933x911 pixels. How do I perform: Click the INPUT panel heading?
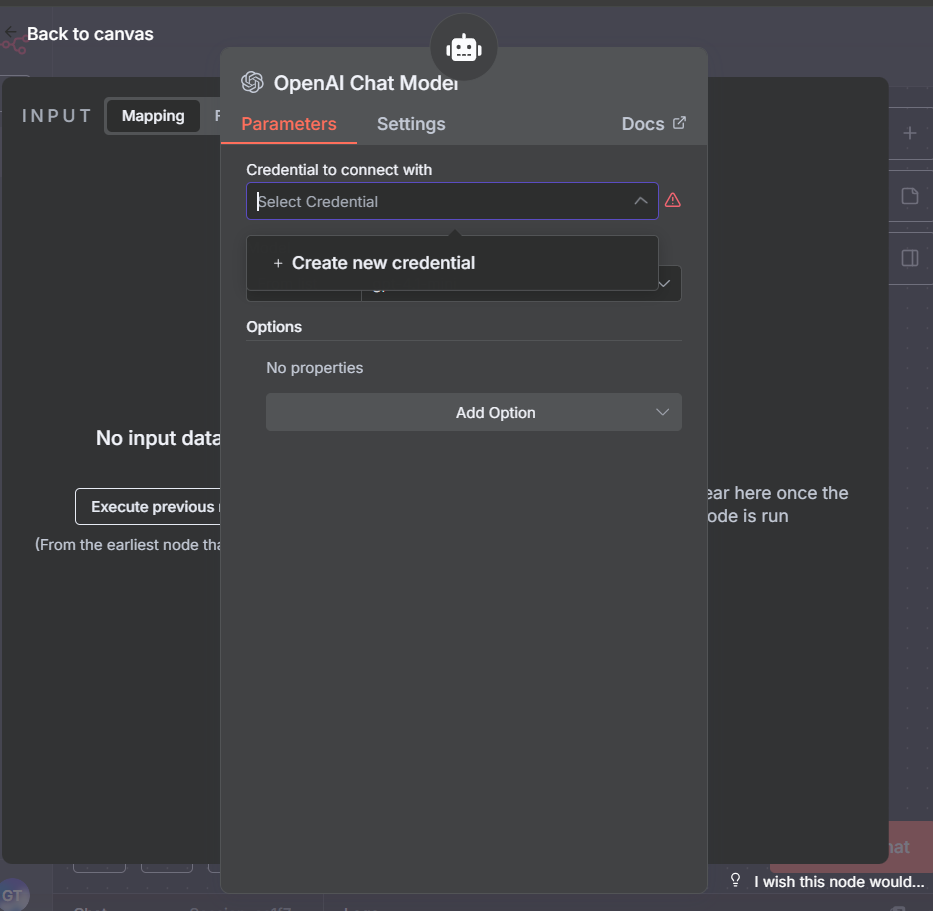[x=57, y=115]
